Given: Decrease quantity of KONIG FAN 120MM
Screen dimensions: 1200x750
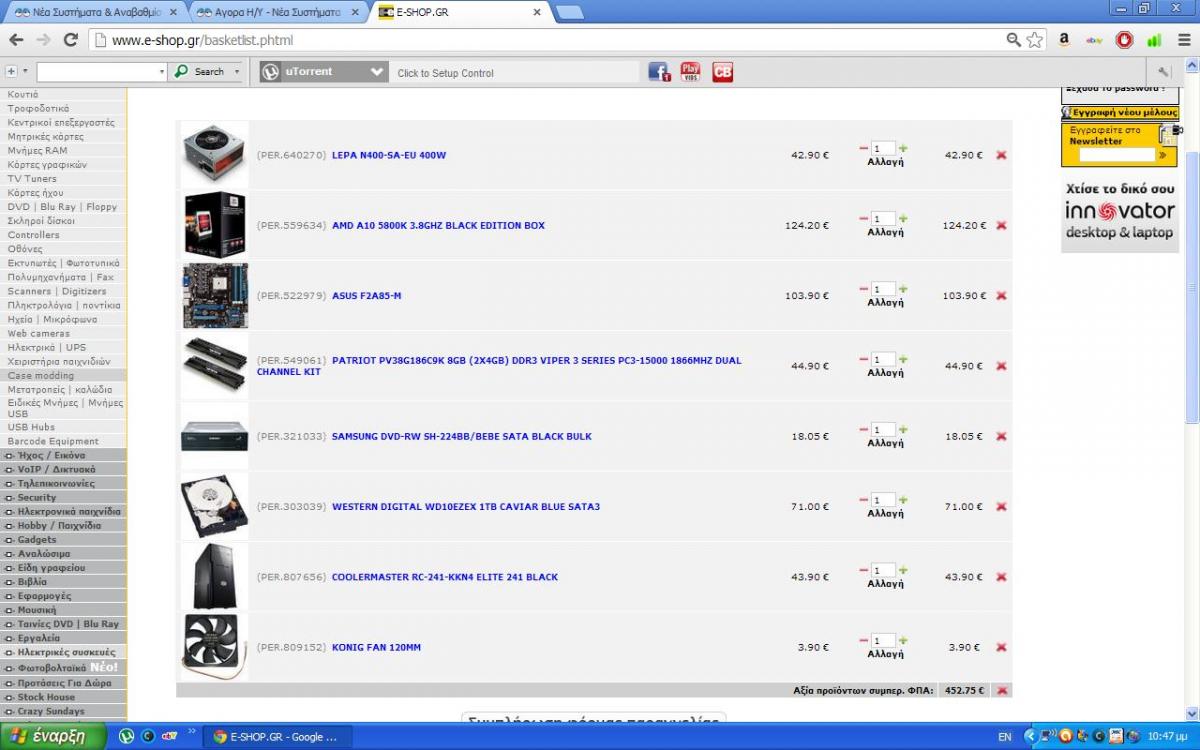Looking at the screenshot, I should pyautogui.click(x=863, y=640).
